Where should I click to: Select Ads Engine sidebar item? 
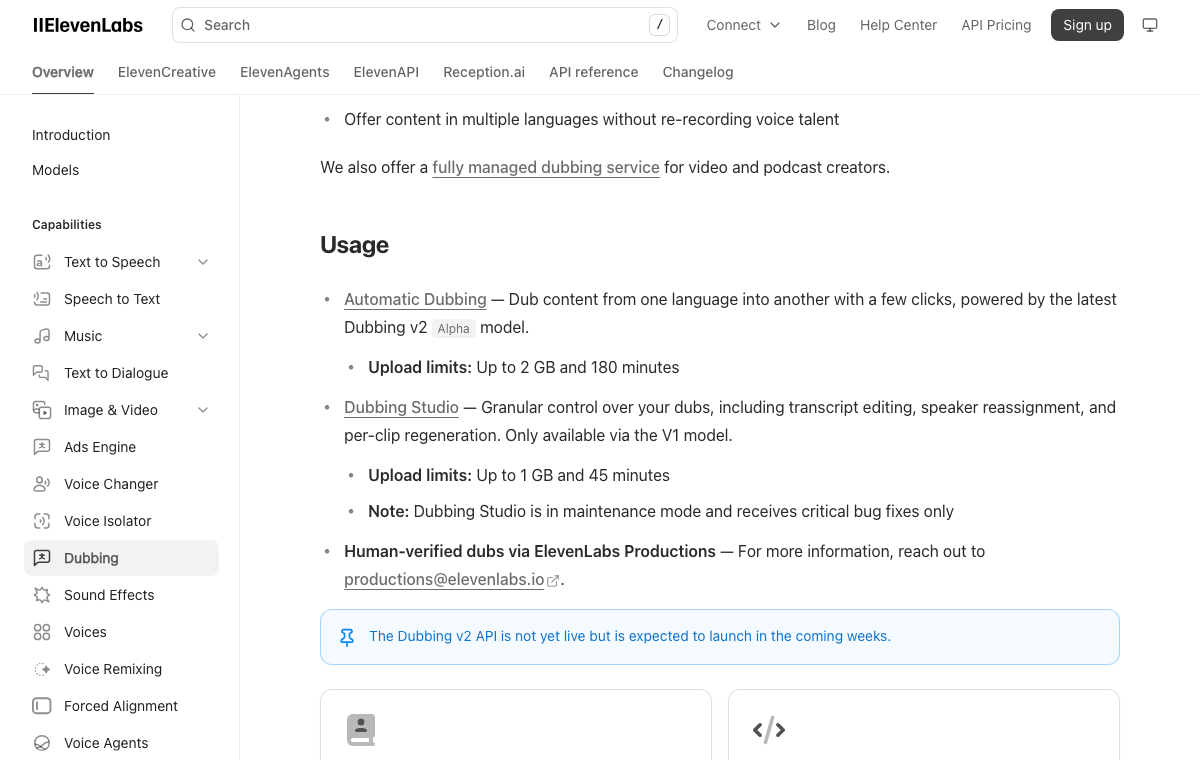[121, 447]
